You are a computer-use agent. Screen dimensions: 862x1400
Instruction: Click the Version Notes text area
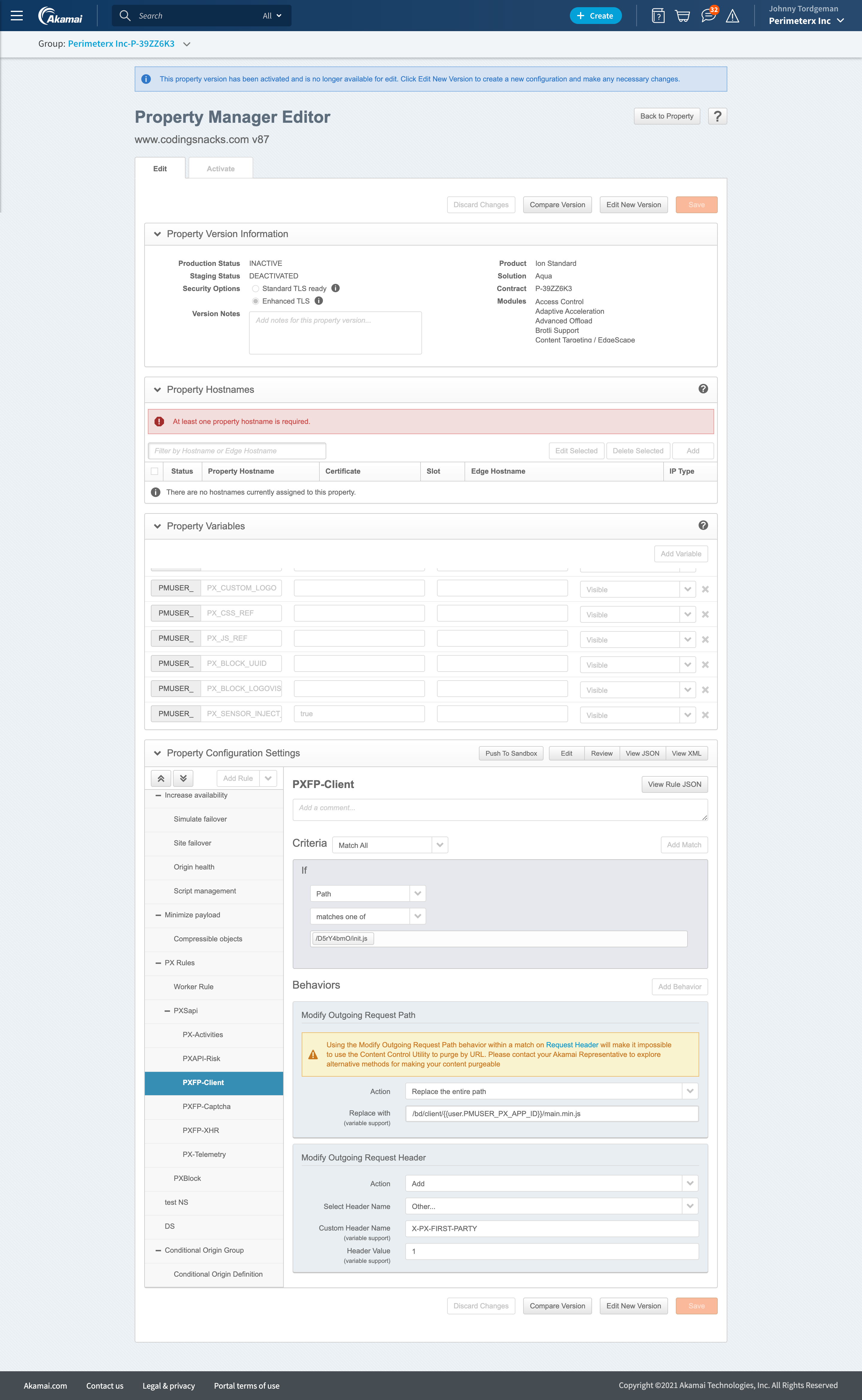pyautogui.click(x=335, y=333)
